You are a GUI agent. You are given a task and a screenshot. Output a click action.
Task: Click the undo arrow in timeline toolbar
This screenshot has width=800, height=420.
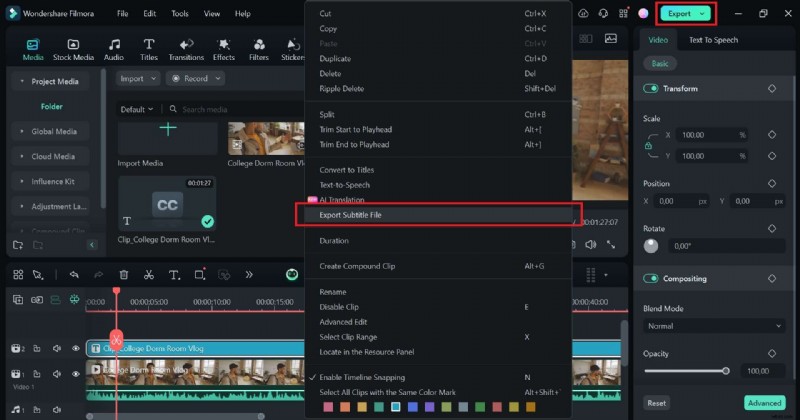click(73, 275)
